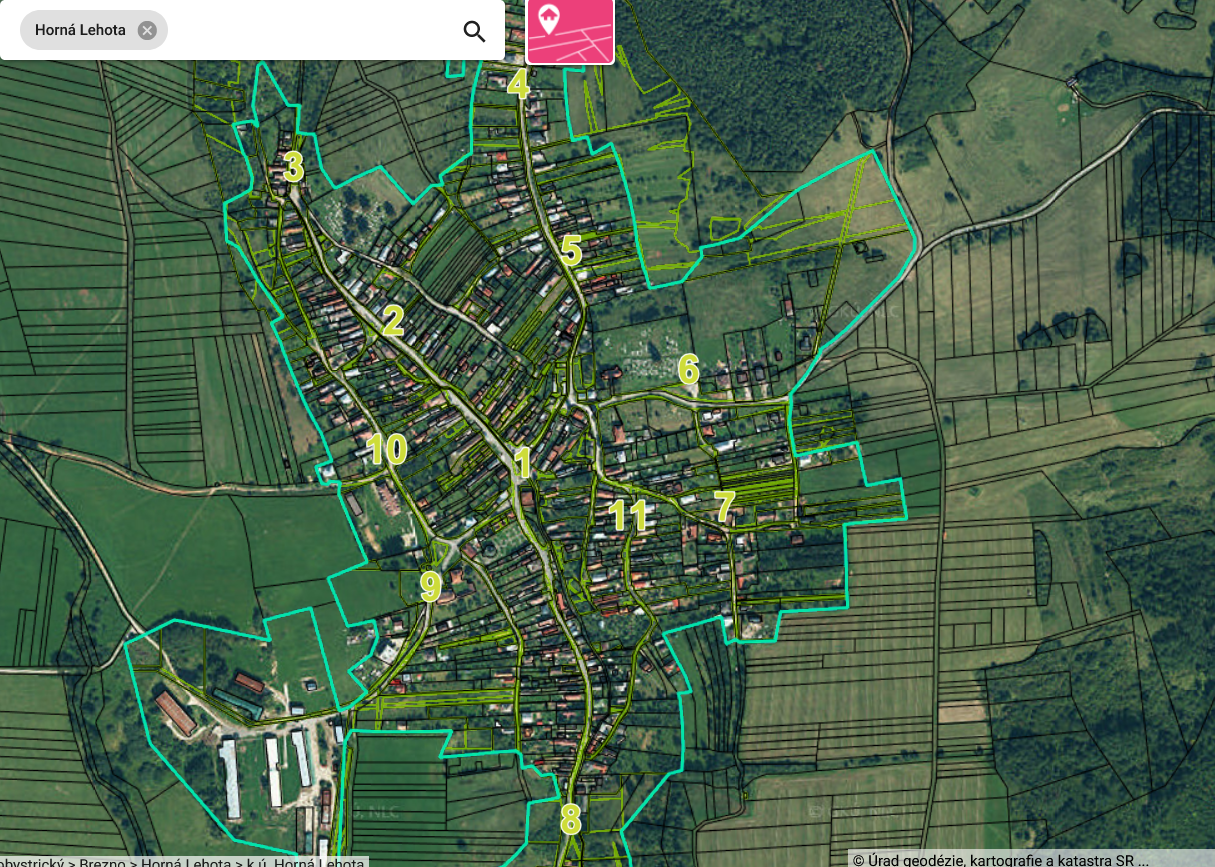The height and width of the screenshot is (867, 1215).
Task: Click the Úrad geodézie attribution text
Action: (1000, 859)
